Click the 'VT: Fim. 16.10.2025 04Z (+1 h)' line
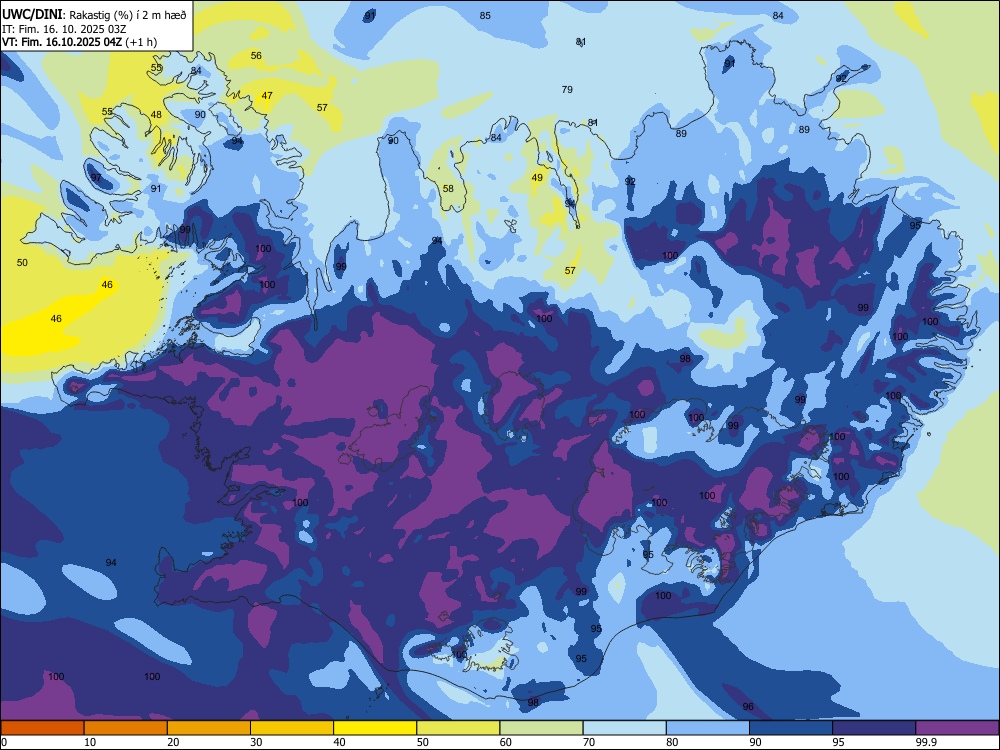The height and width of the screenshot is (750, 1000). click(x=80, y=42)
